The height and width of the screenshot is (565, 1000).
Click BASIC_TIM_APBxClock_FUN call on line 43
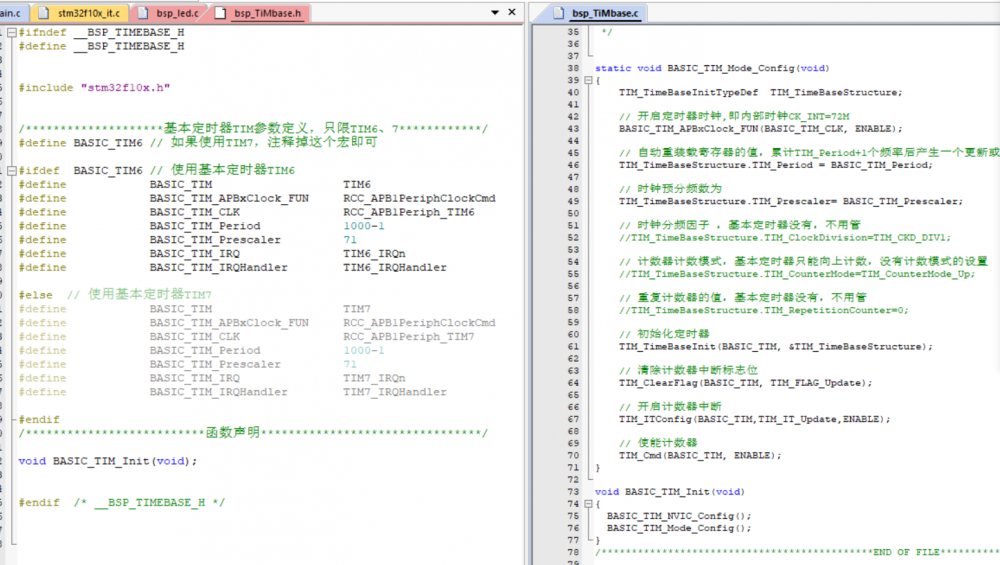click(760, 129)
